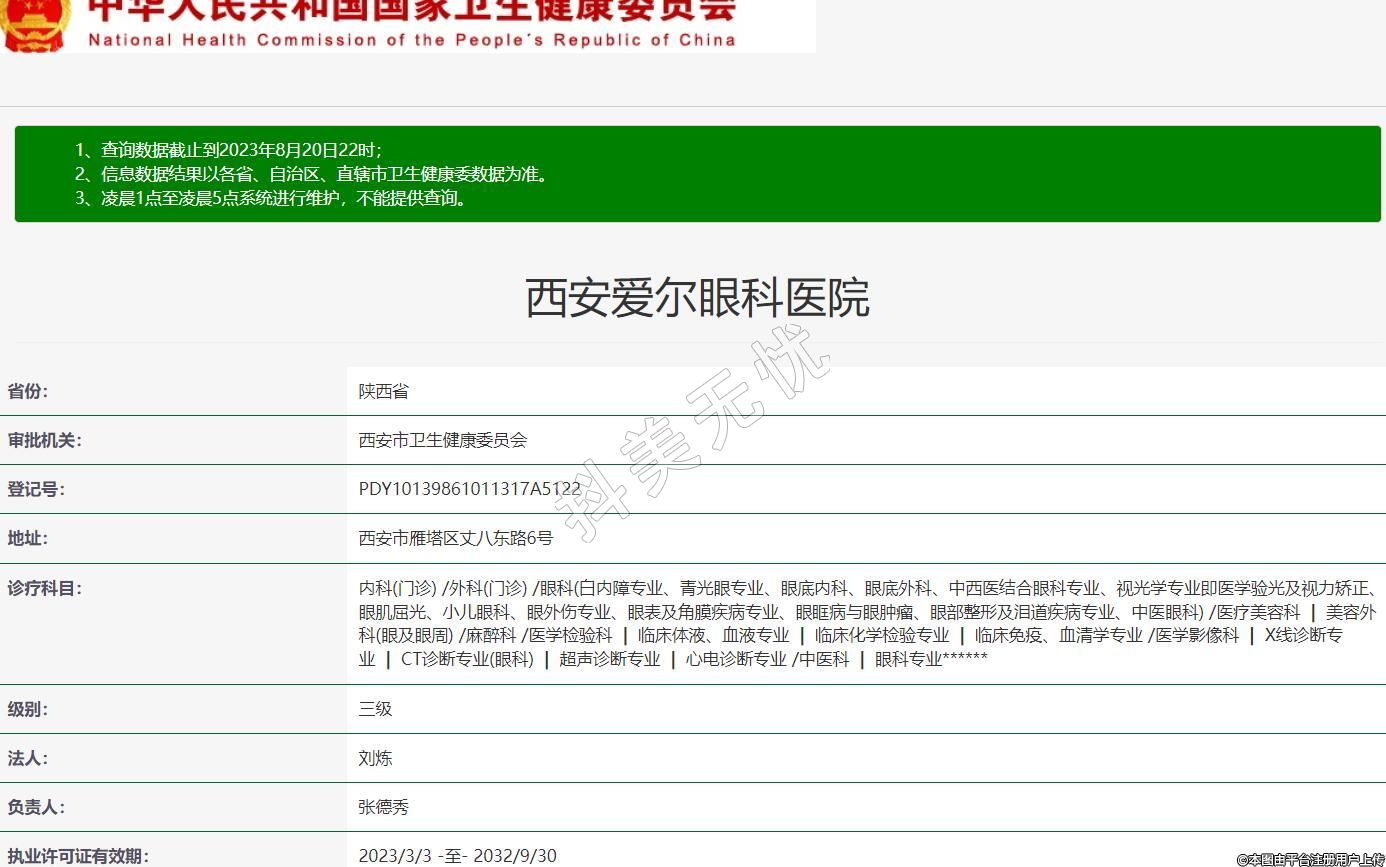
Task: Select the notice line about 2023年8月20日22时
Action: (x=228, y=150)
